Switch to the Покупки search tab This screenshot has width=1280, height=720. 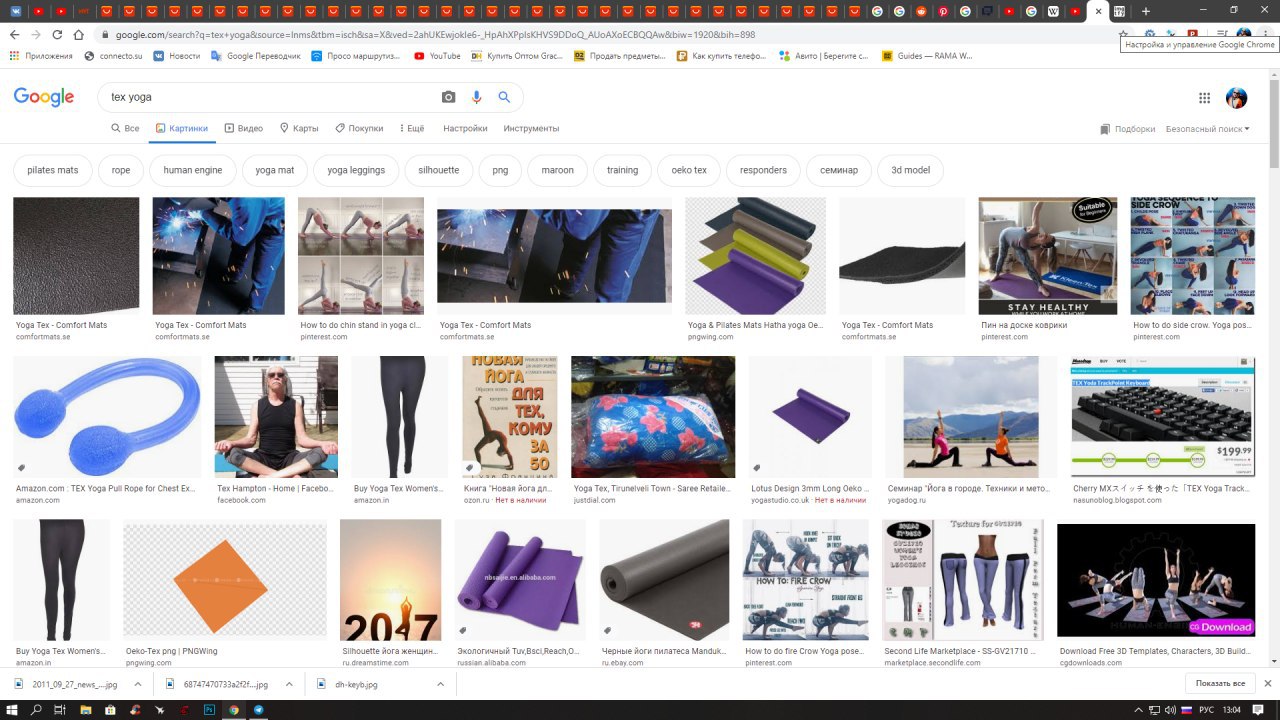tap(359, 128)
